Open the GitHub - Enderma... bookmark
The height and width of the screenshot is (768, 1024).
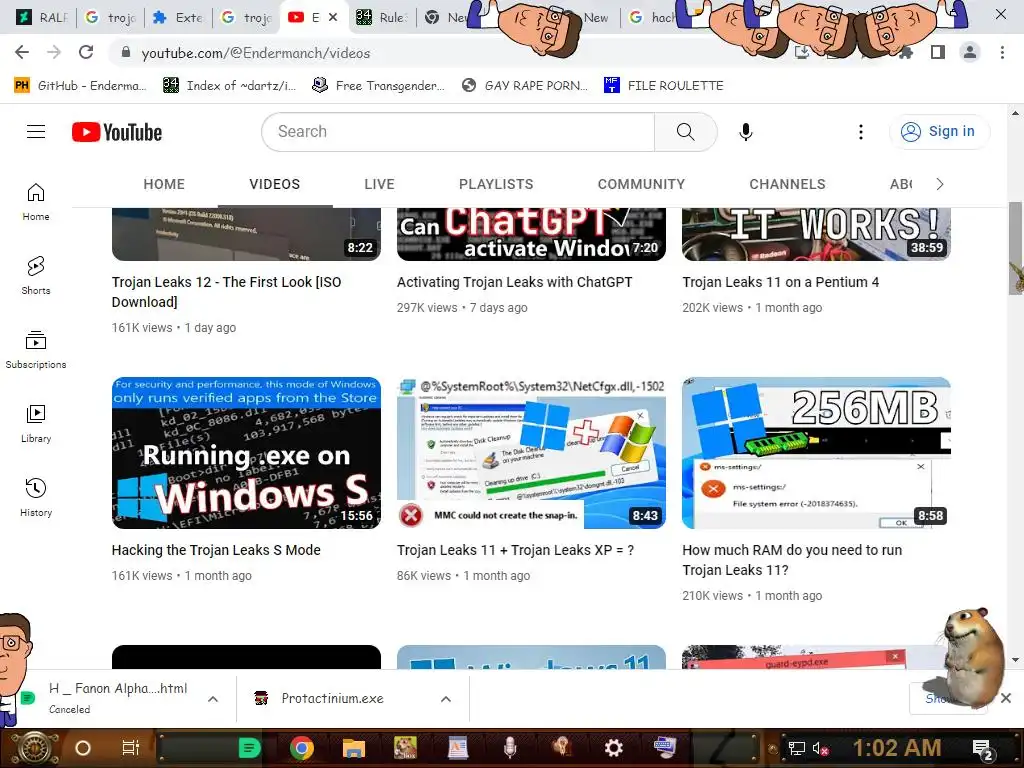81,86
